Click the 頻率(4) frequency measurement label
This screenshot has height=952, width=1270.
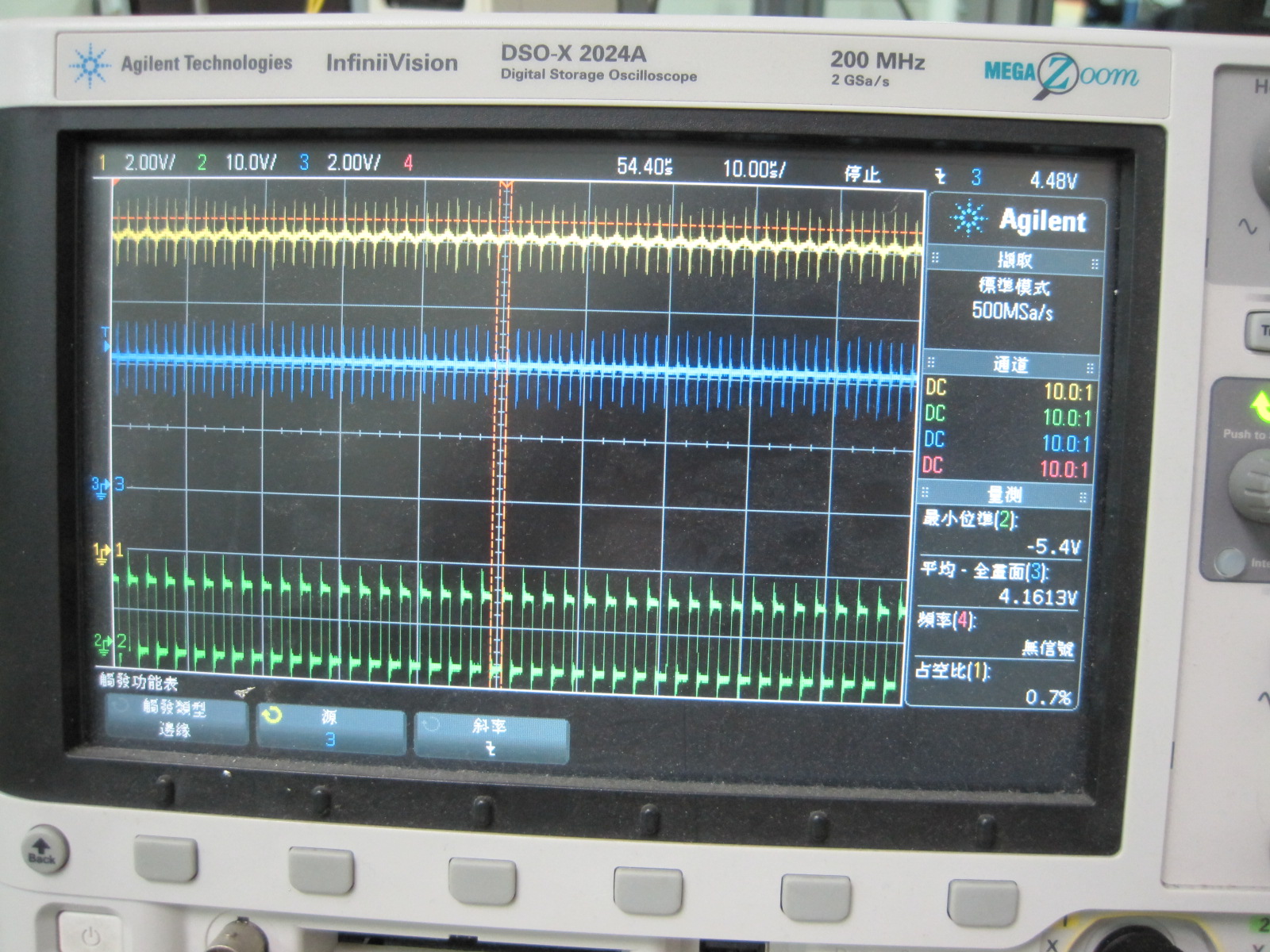point(946,620)
